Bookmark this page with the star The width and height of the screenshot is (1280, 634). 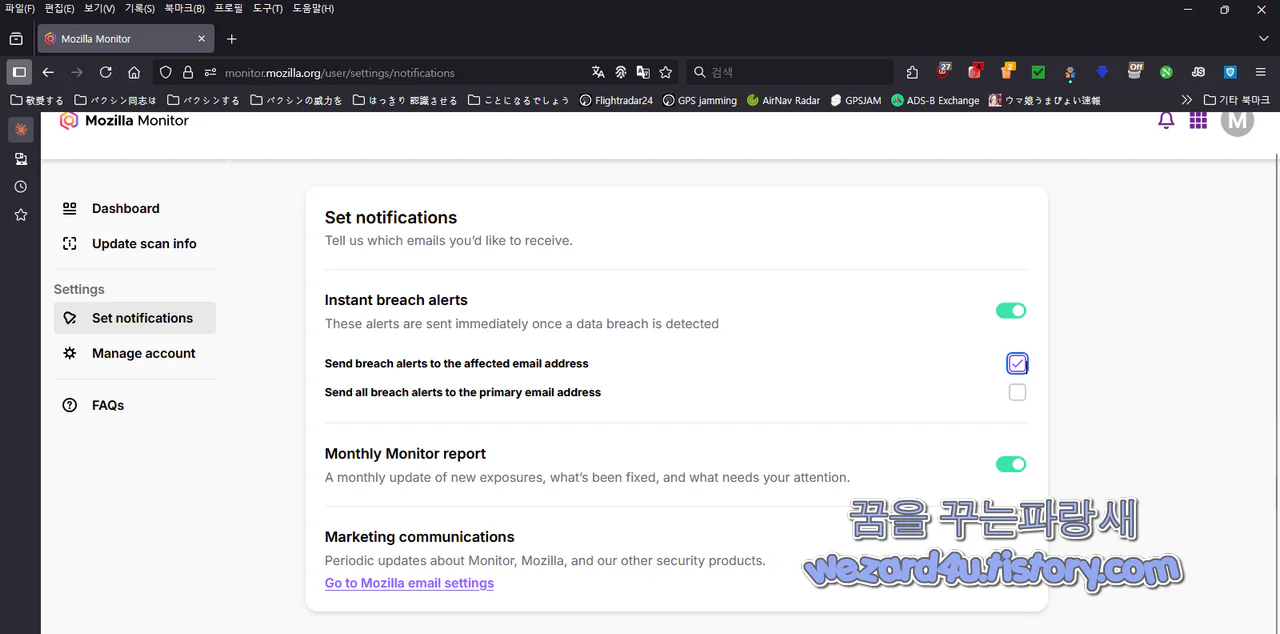click(x=666, y=72)
